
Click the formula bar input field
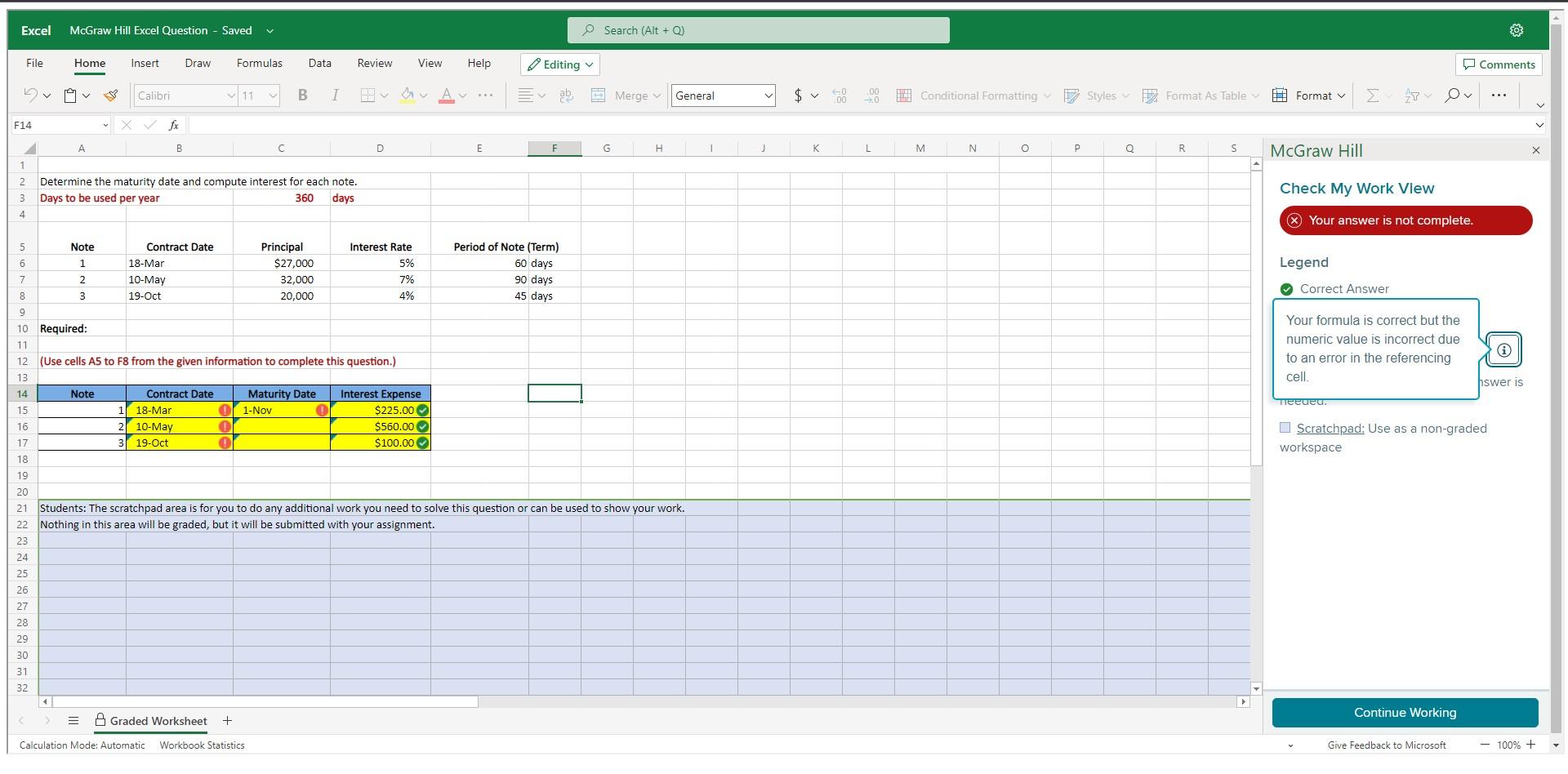click(859, 125)
